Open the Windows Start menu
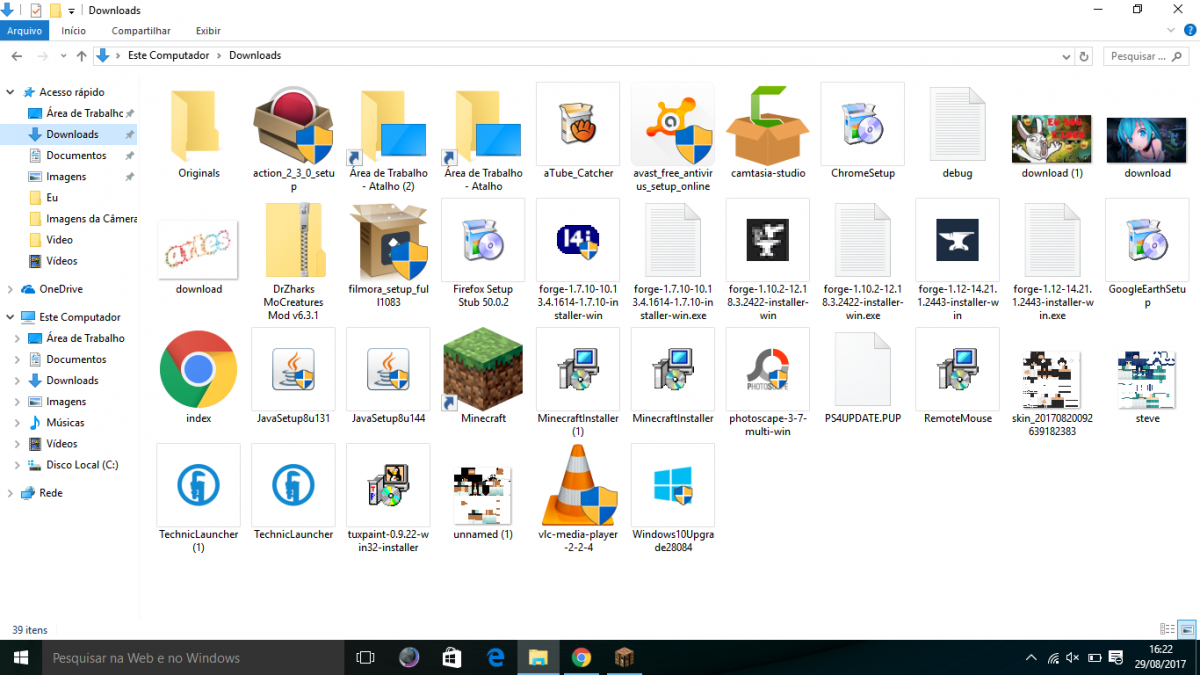The width and height of the screenshot is (1200, 675). point(20,657)
